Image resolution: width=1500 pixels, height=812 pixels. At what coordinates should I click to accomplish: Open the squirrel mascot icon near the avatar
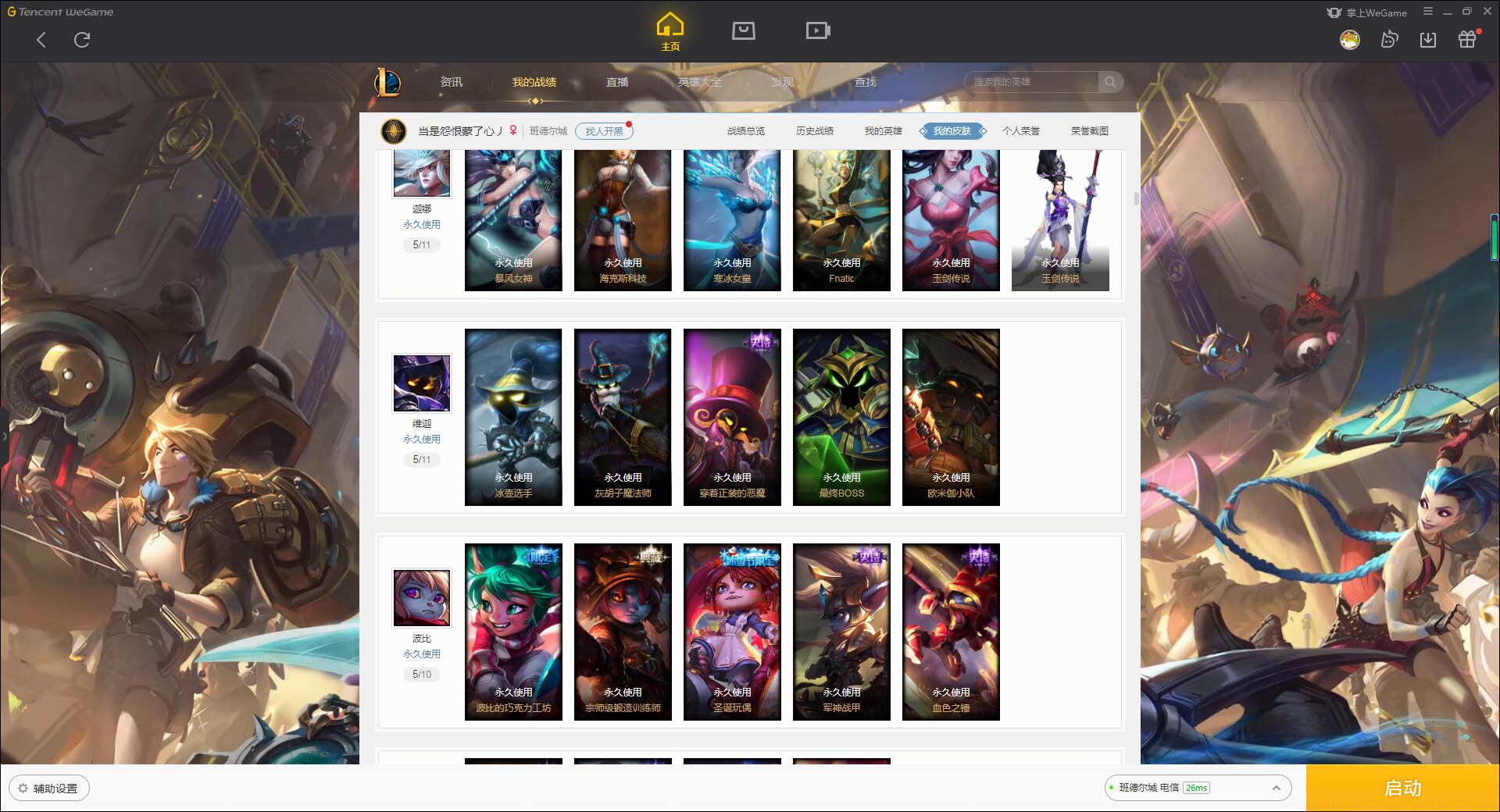tap(1389, 40)
